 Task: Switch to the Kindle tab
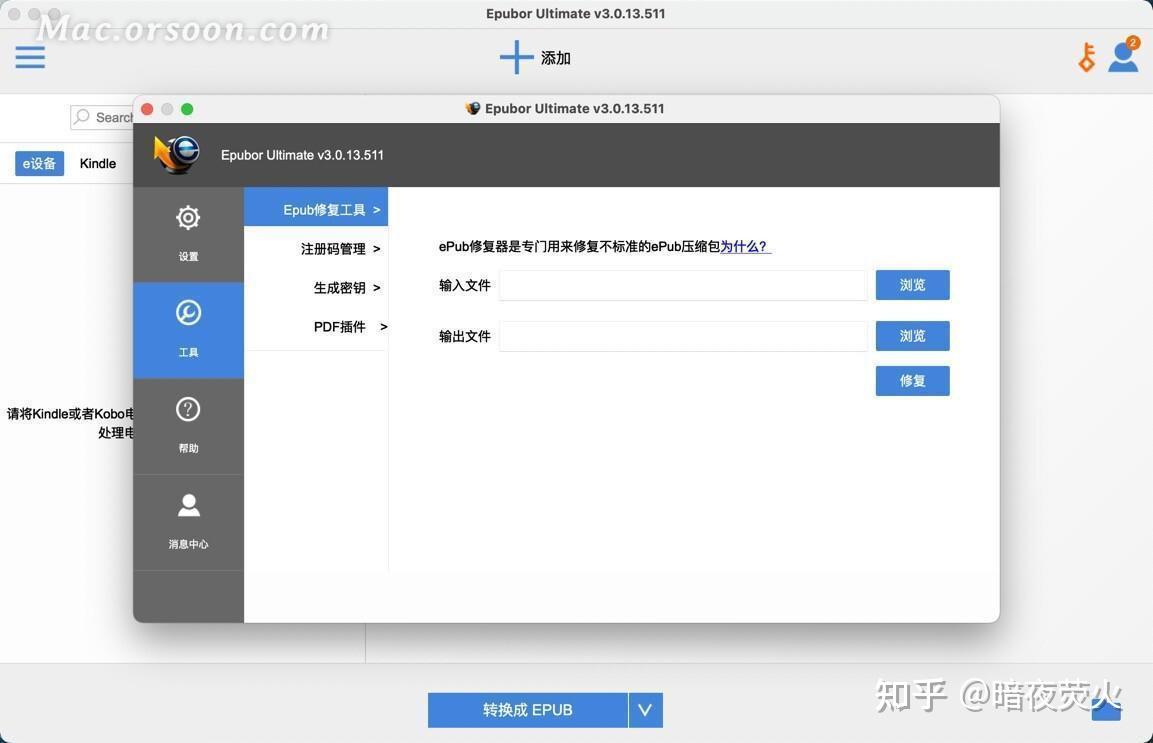(97, 163)
